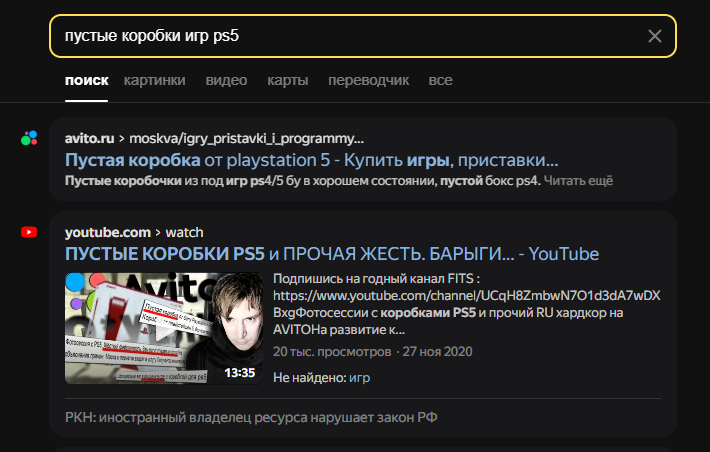Open the 'Пустая коробка от playstation 5' result

click(x=312, y=160)
